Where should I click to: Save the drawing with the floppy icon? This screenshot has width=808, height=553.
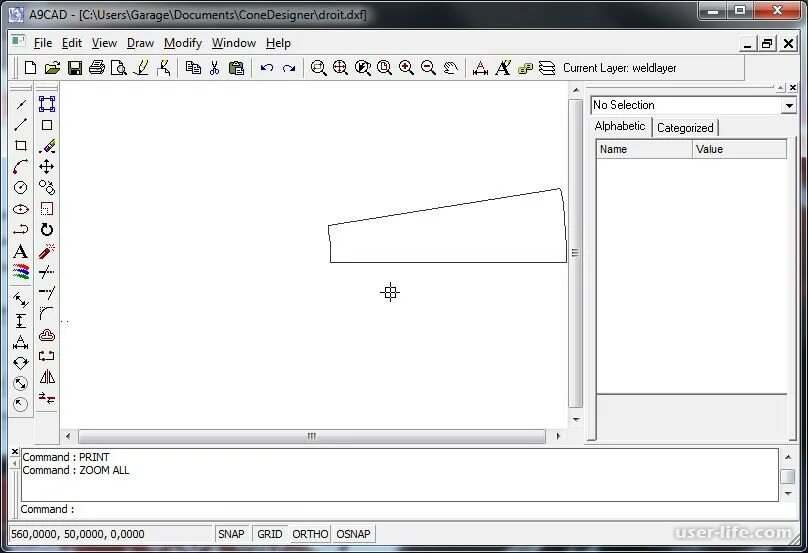pyautogui.click(x=75, y=68)
